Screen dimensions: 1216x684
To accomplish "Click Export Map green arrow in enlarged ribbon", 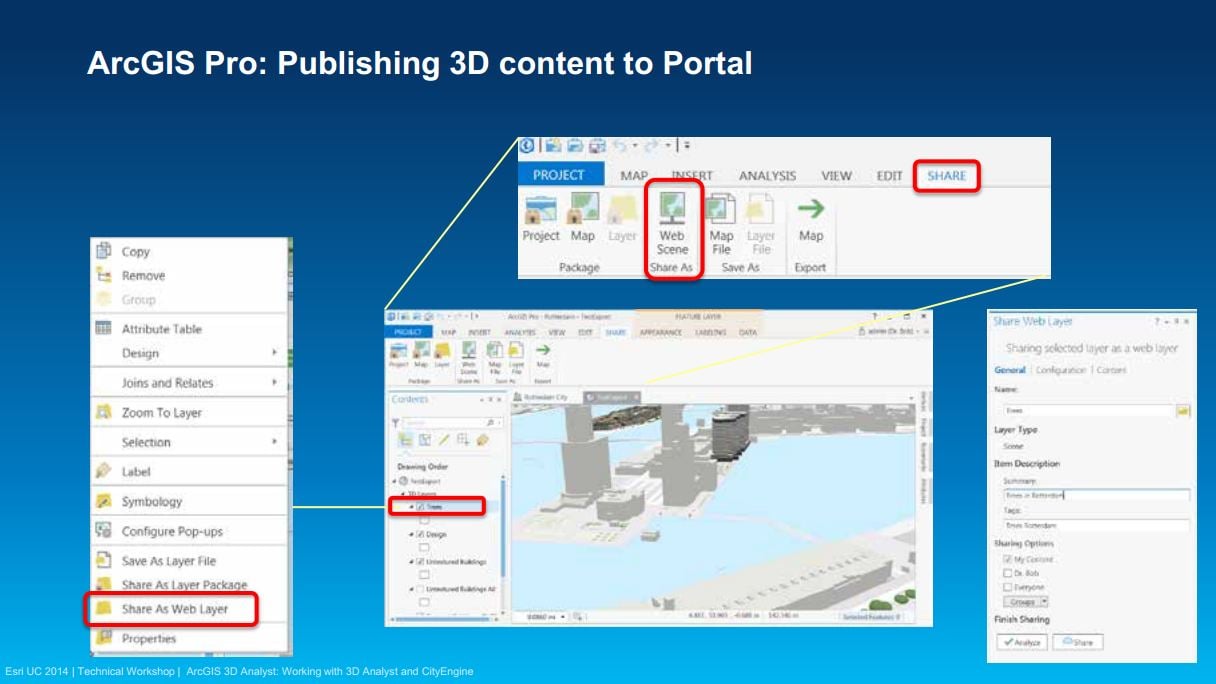I will 811,208.
